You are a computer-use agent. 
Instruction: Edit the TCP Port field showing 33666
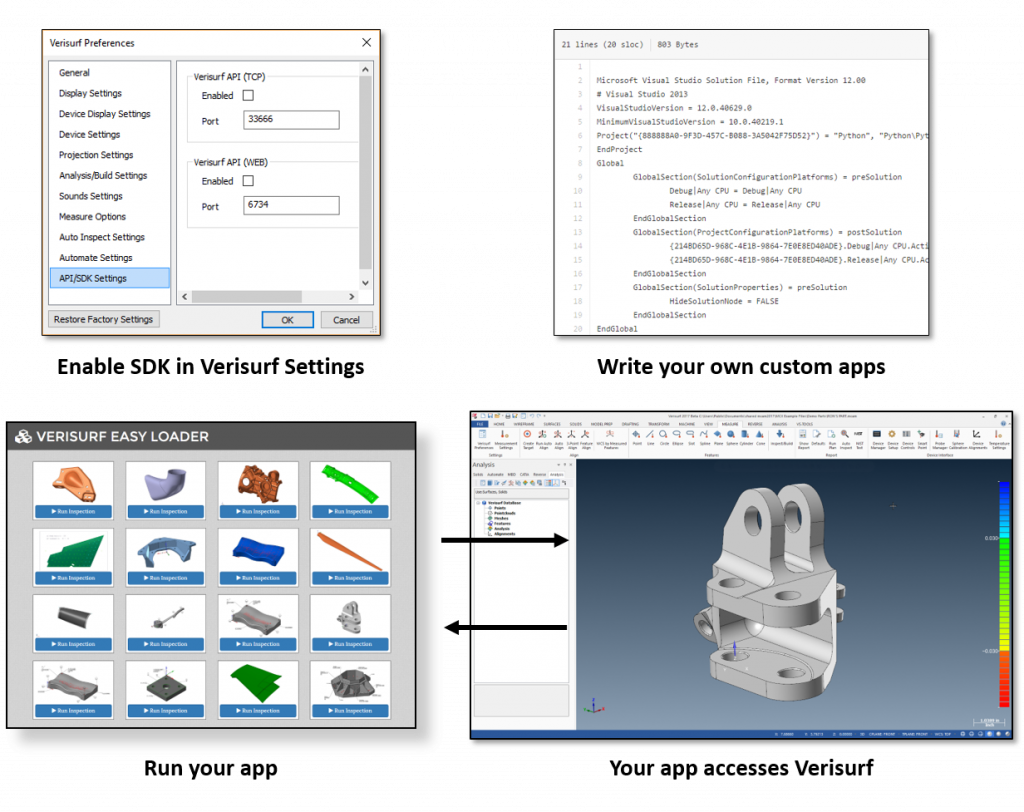coord(290,118)
